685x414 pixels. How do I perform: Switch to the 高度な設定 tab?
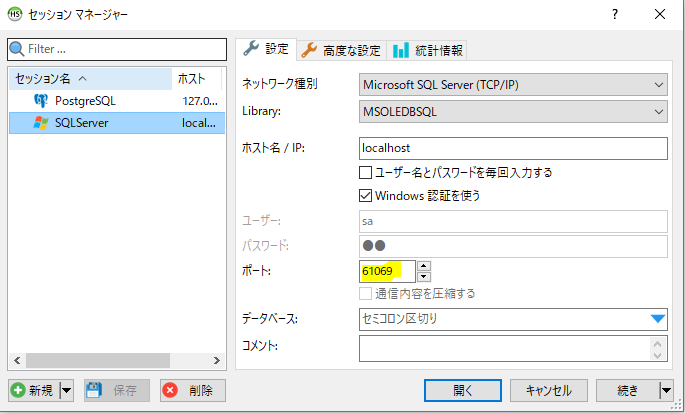coord(341,51)
